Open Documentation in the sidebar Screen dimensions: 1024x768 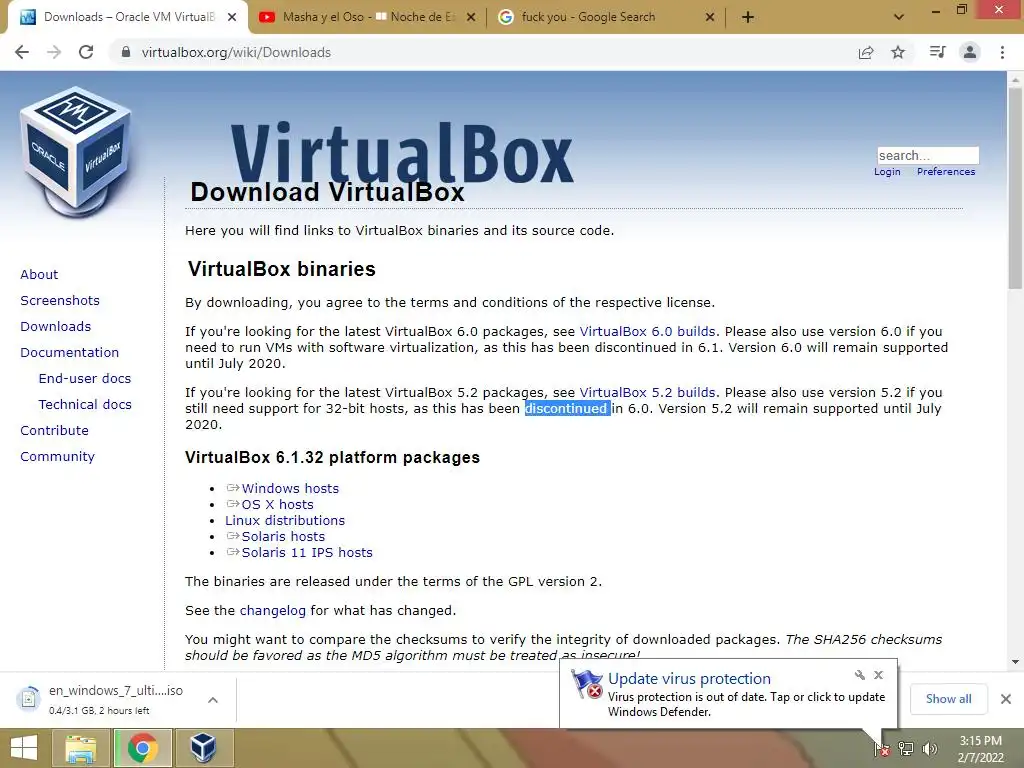tap(69, 353)
